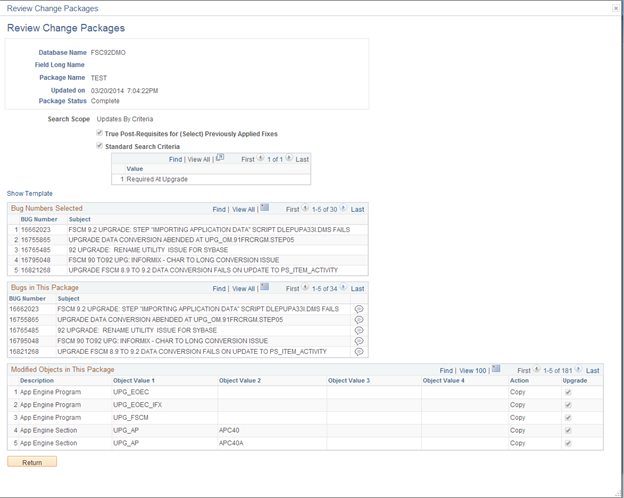The height and width of the screenshot is (498, 624).
Task: Sort Modified Objects by Upgrade column
Action: (x=575, y=381)
